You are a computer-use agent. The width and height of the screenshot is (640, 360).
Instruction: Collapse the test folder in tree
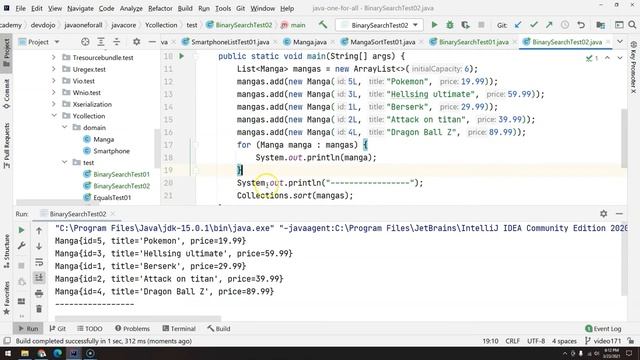(64, 162)
